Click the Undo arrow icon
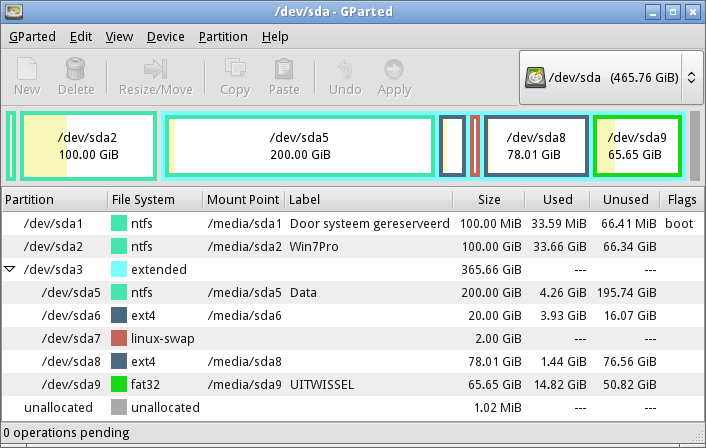The image size is (706, 448). tap(345, 70)
